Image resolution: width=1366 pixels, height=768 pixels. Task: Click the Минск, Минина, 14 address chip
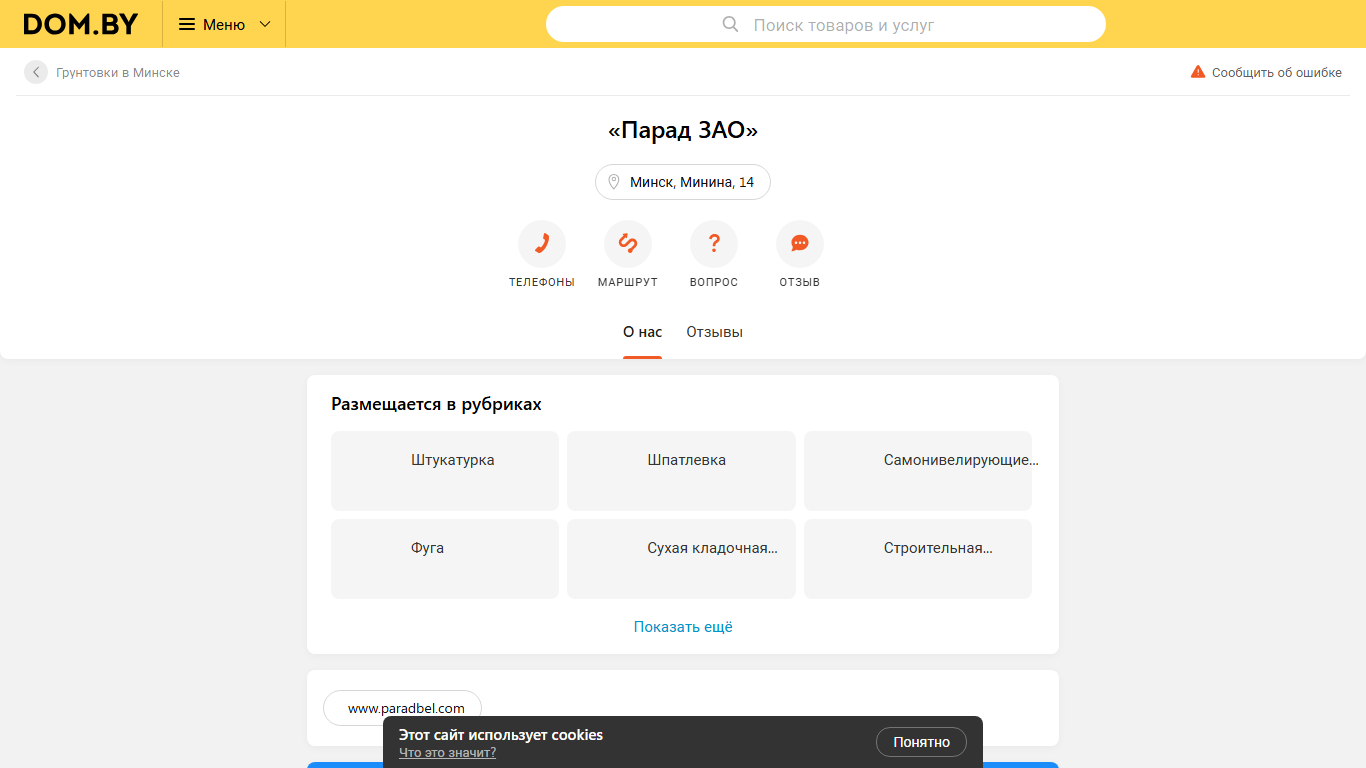point(683,182)
